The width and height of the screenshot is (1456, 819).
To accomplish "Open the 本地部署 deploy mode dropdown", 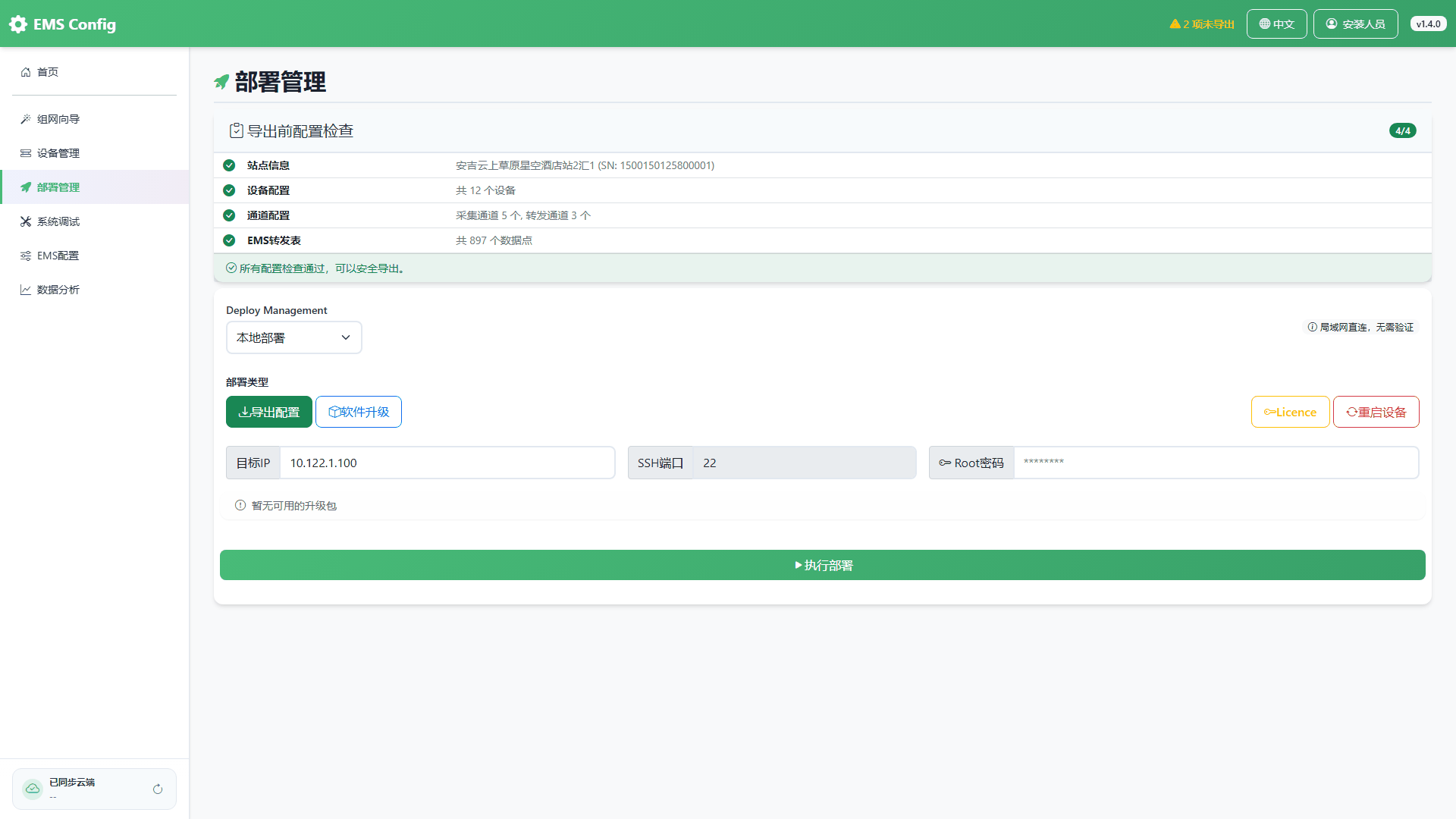I will click(x=294, y=337).
